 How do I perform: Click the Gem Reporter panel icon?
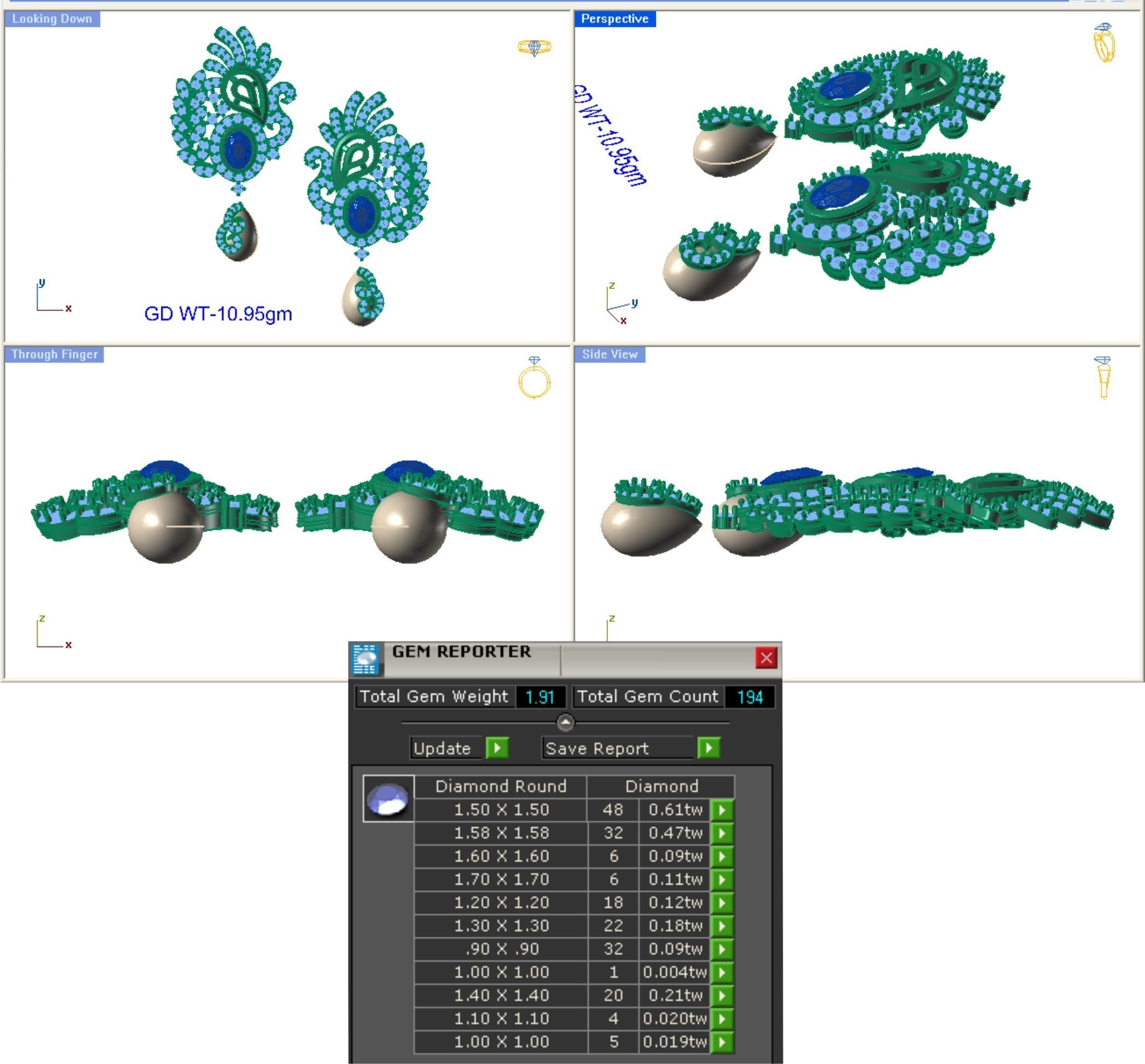[x=366, y=659]
